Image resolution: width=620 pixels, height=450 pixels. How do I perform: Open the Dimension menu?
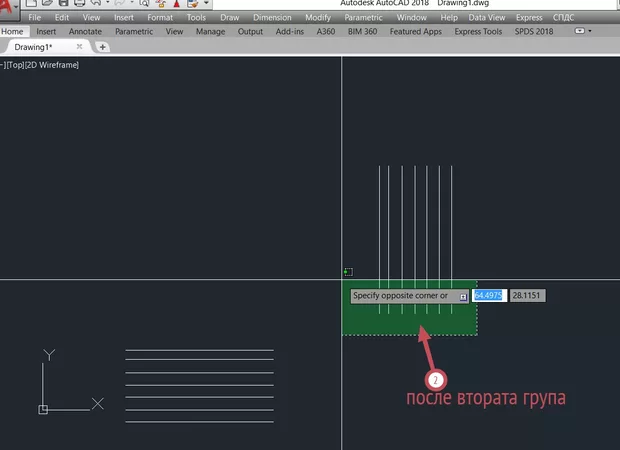[272, 17]
